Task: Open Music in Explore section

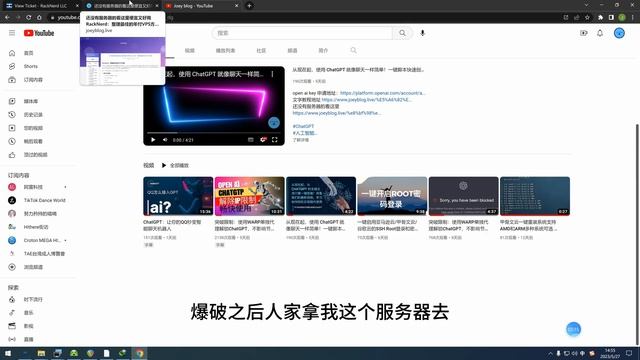Action: tap(28, 313)
